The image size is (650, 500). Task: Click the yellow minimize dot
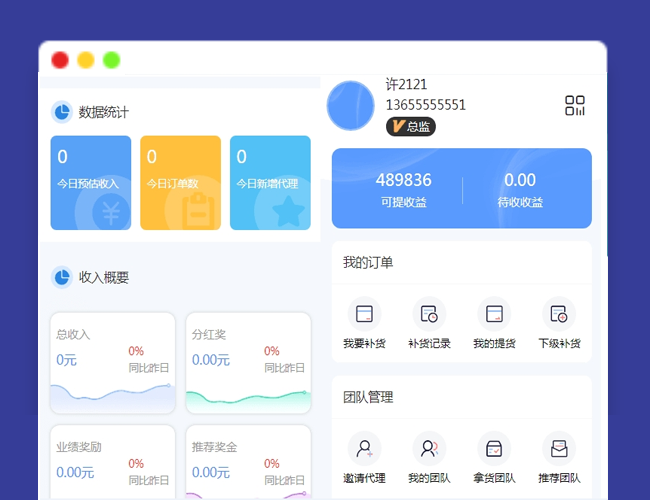[x=86, y=60]
